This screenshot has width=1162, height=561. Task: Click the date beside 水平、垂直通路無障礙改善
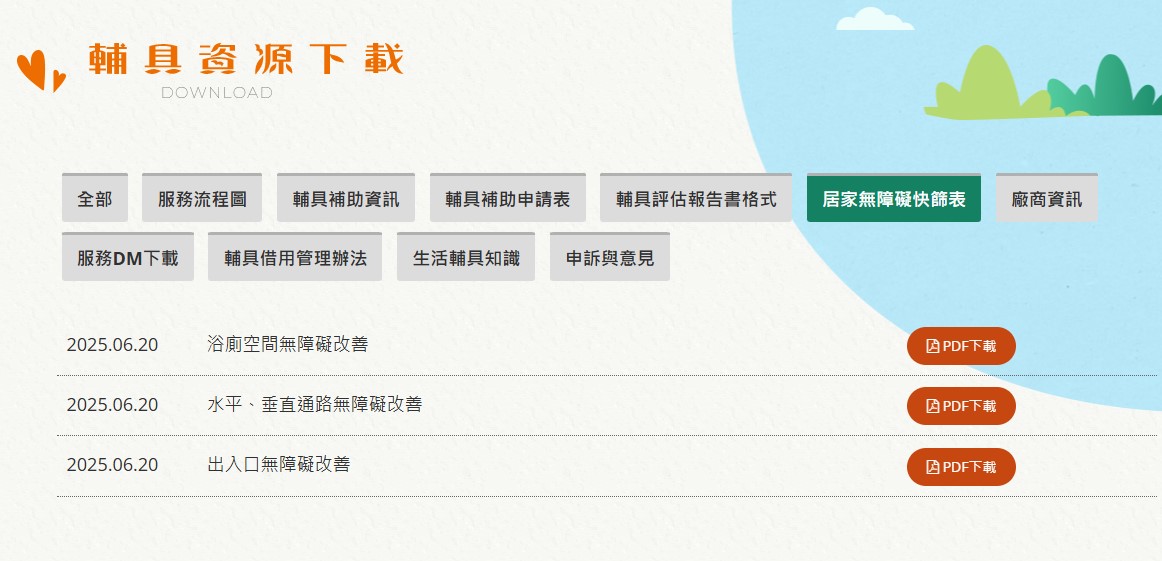(x=112, y=405)
